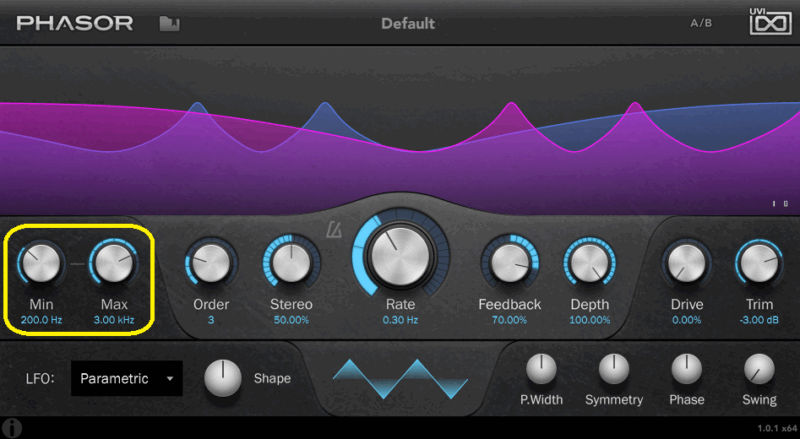Click the -3.00 dB Trim value
The image size is (800, 439).
759,321
